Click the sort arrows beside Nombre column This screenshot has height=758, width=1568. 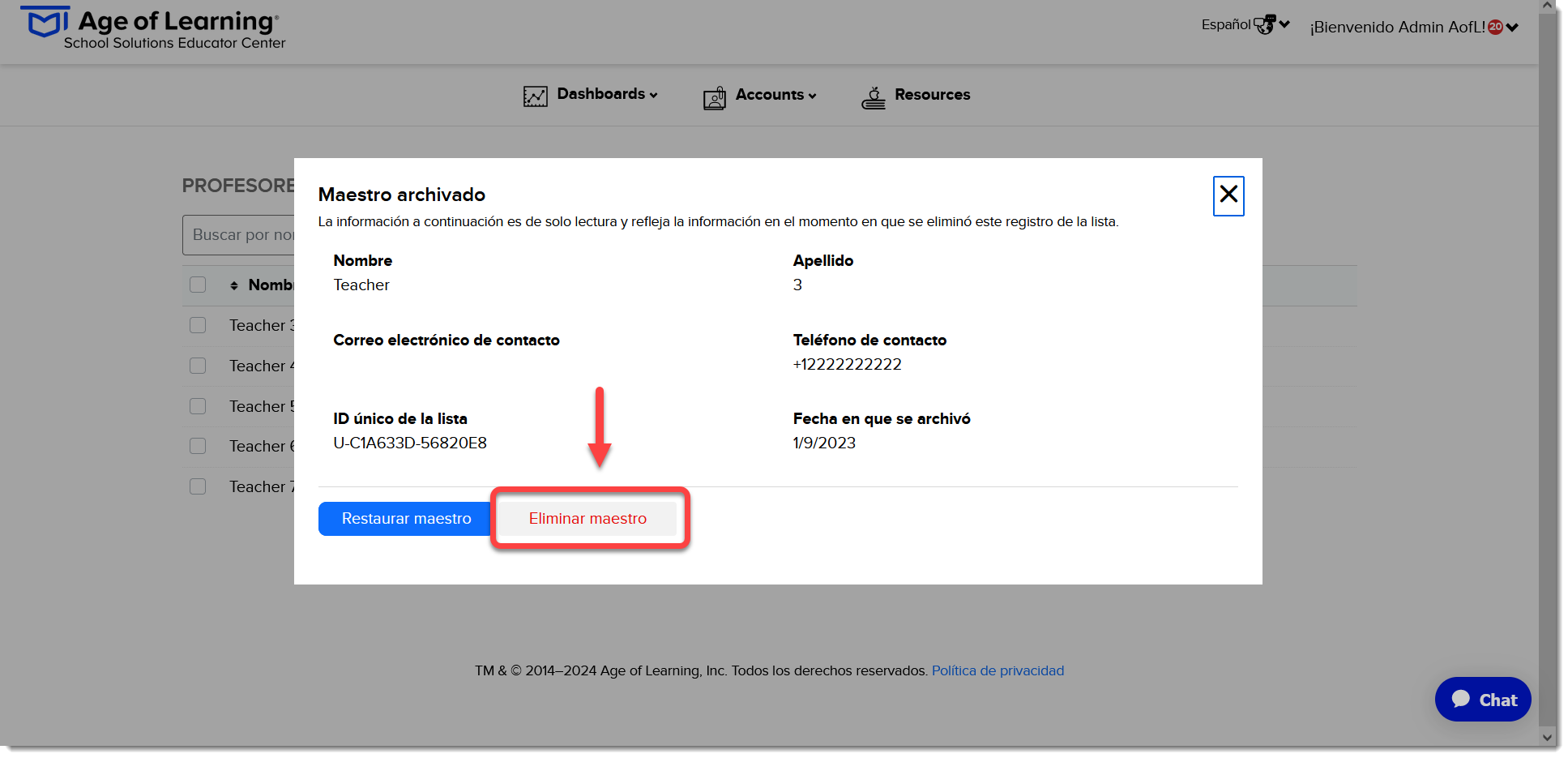(234, 285)
